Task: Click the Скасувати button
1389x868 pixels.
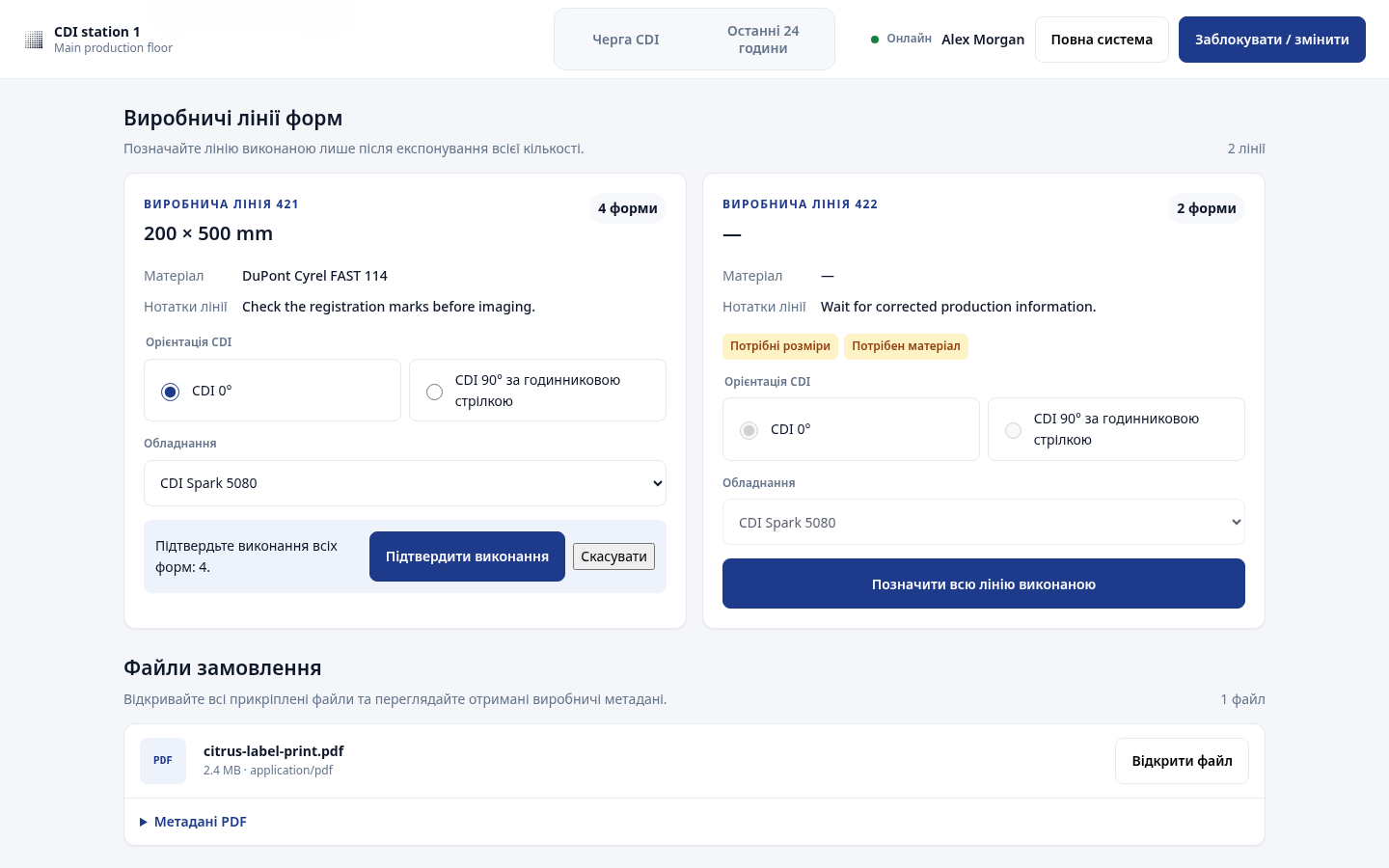Action: click(613, 556)
